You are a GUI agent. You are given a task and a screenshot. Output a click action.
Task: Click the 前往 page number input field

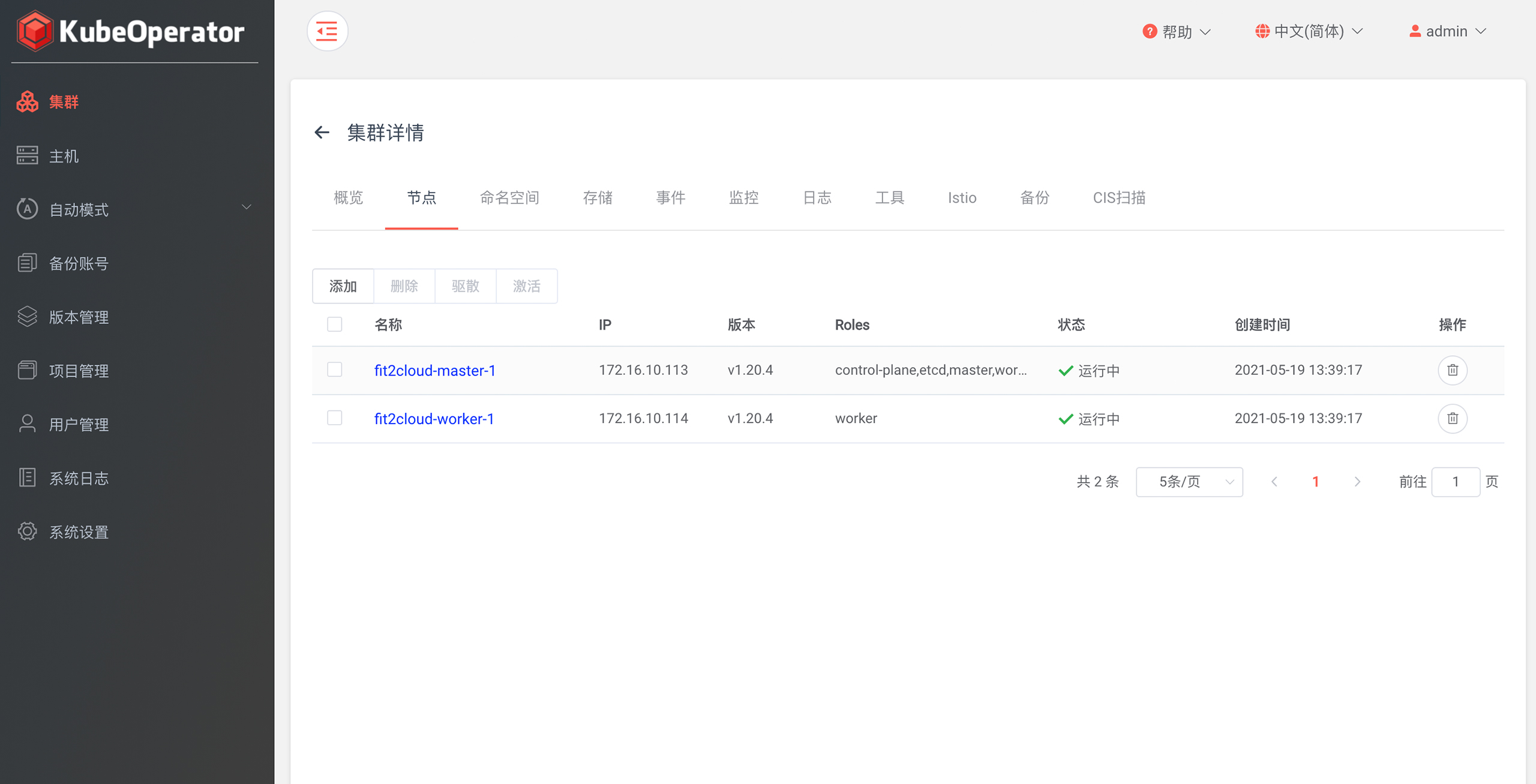[x=1456, y=482]
